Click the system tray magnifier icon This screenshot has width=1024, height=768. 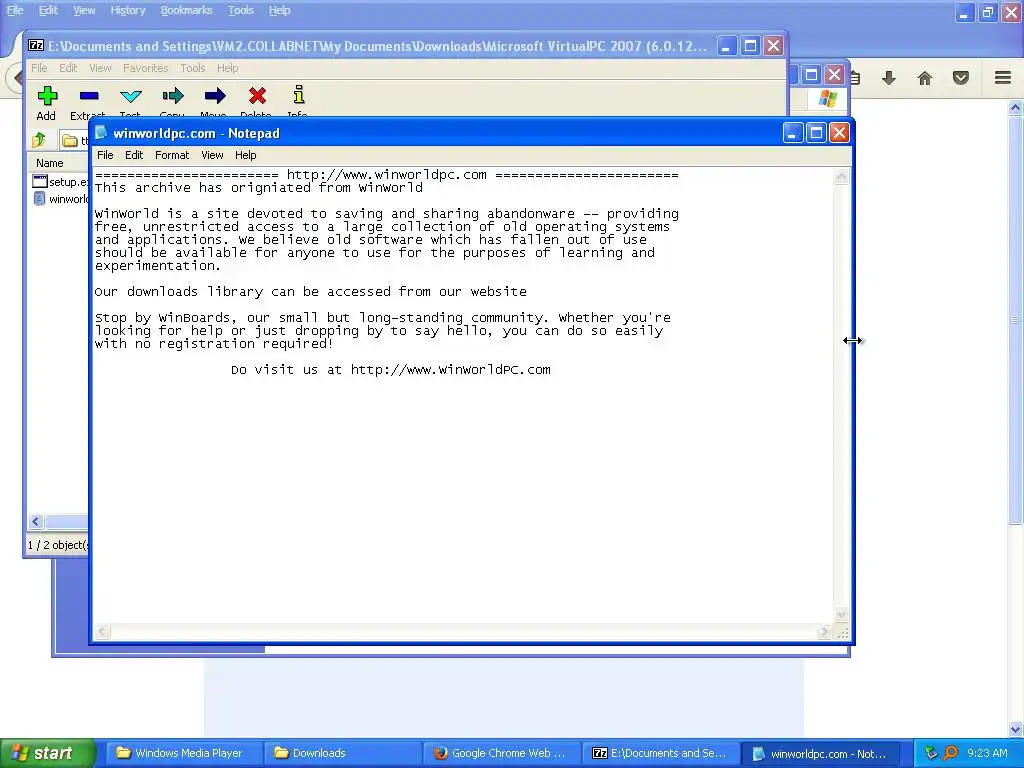(951, 753)
